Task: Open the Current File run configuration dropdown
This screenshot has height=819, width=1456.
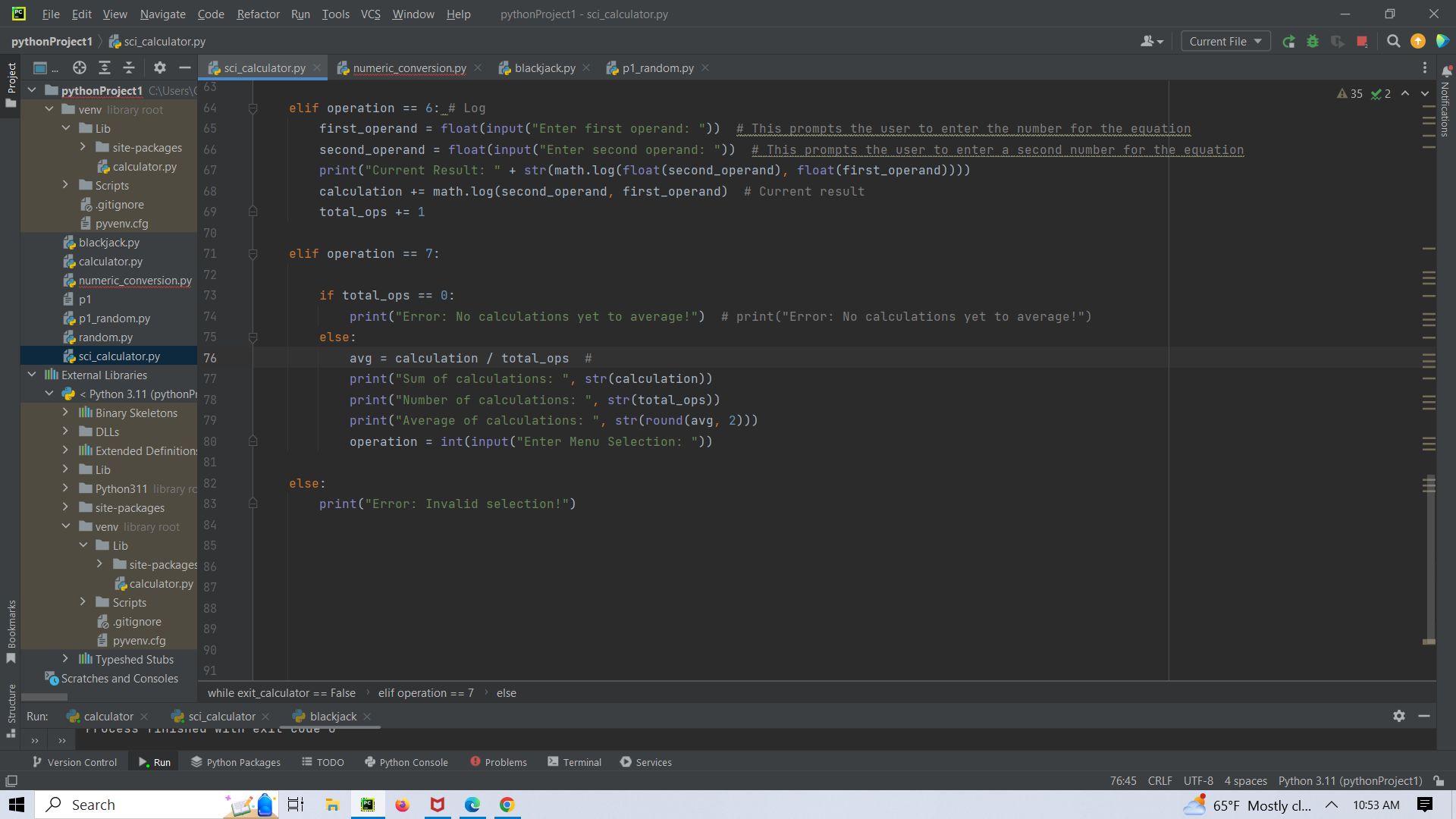Action: [x=1225, y=42]
